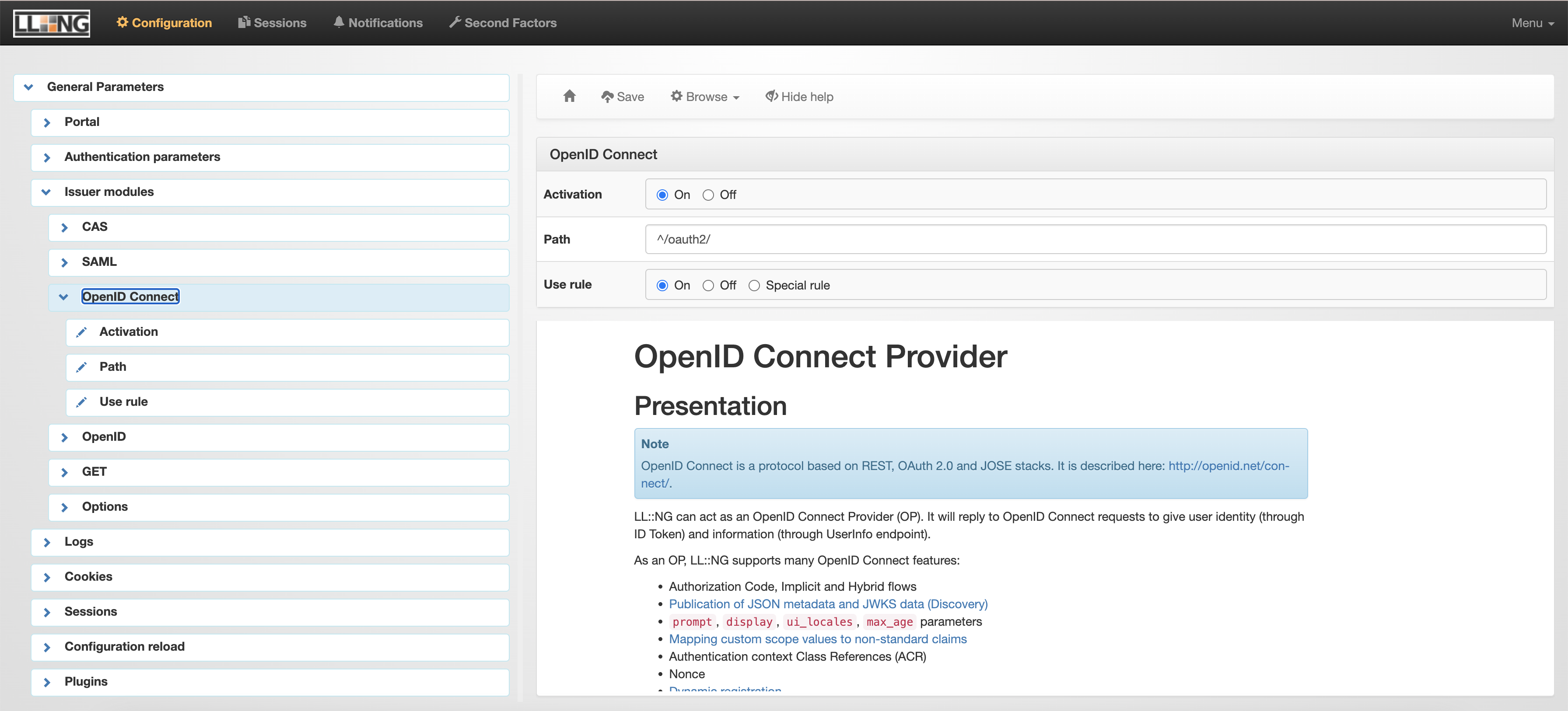Select the Special rule radio option

click(x=754, y=286)
